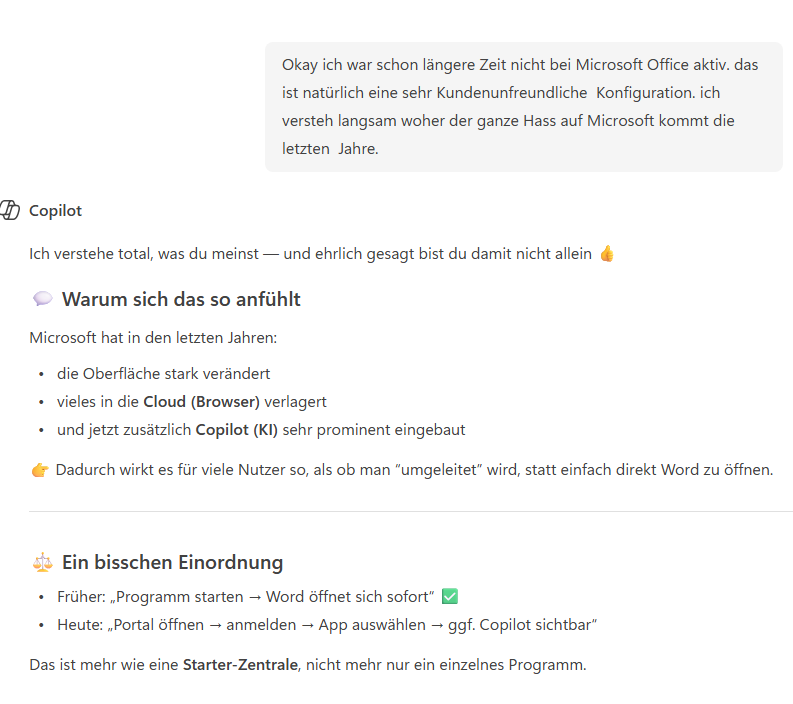Click the bold text 'Starter-Zentrale'
This screenshot has height=704, width=793.
tap(240, 664)
